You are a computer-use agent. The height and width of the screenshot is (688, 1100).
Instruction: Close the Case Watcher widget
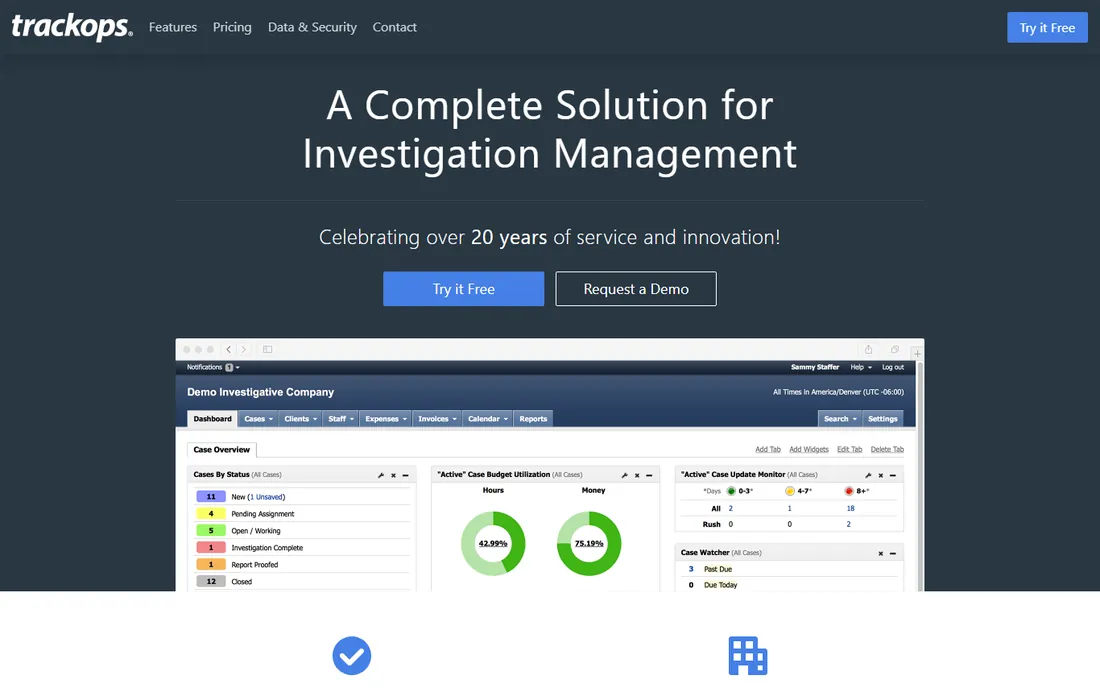pos(880,553)
